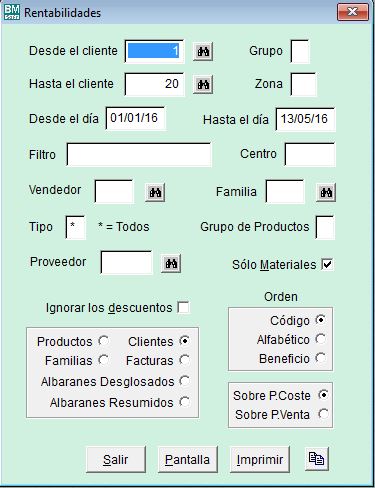
Task: Select Beneficio order radio button
Action: [x=321, y=358]
